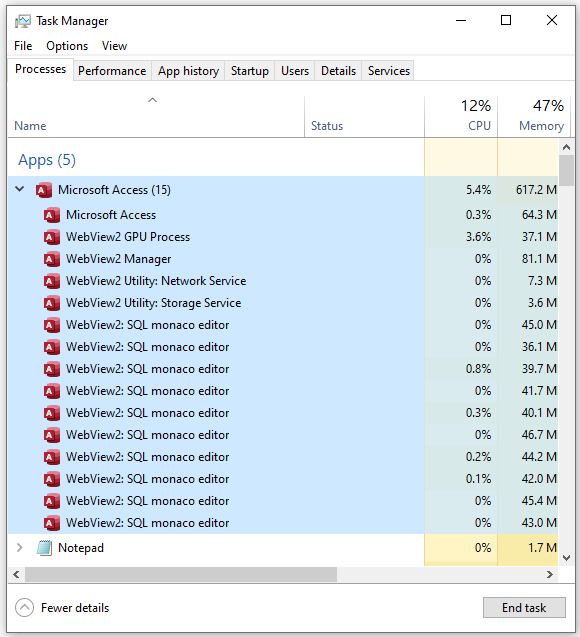
Task: Click the icon of the 39.7 M SQL monaco editor
Action: pos(52,369)
